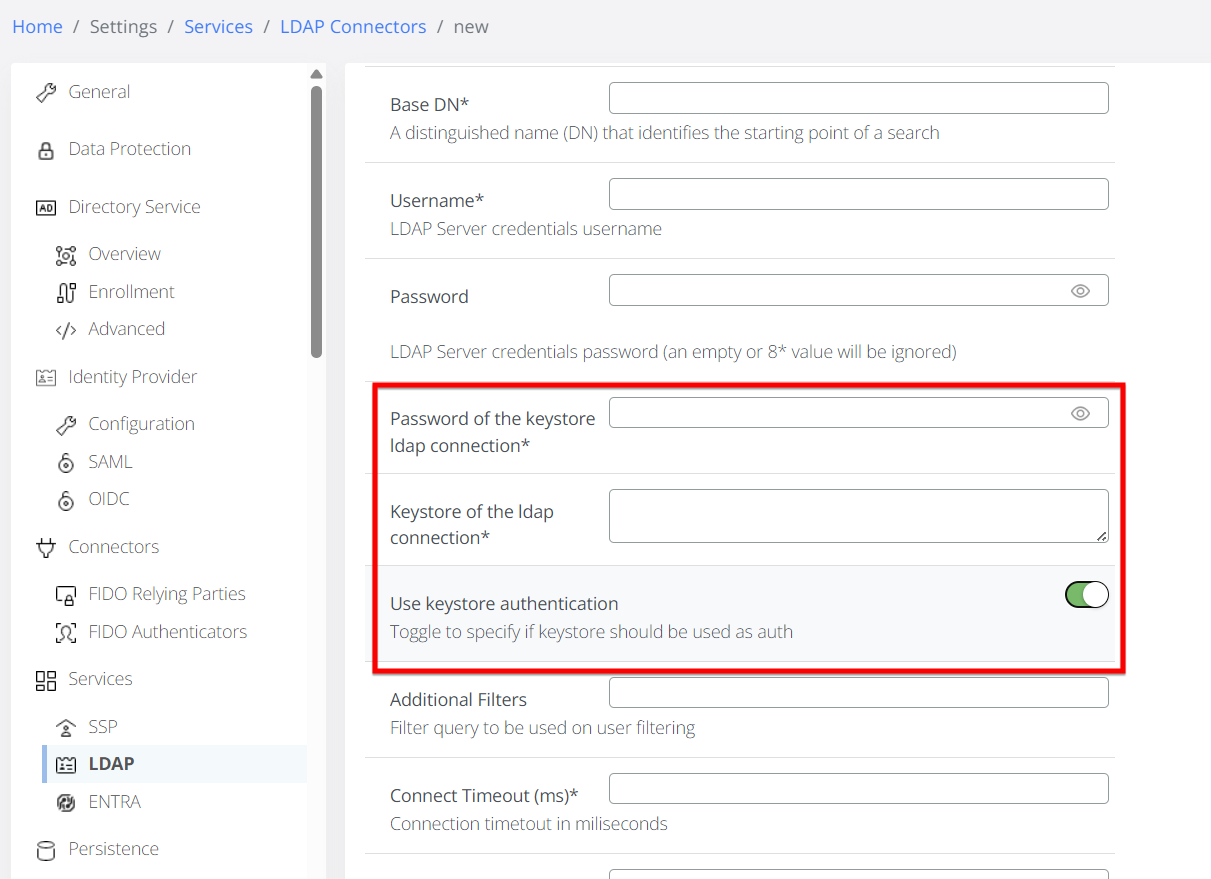This screenshot has height=879, width=1211.
Task: Select the SSP service menu item
Action: coord(103,727)
